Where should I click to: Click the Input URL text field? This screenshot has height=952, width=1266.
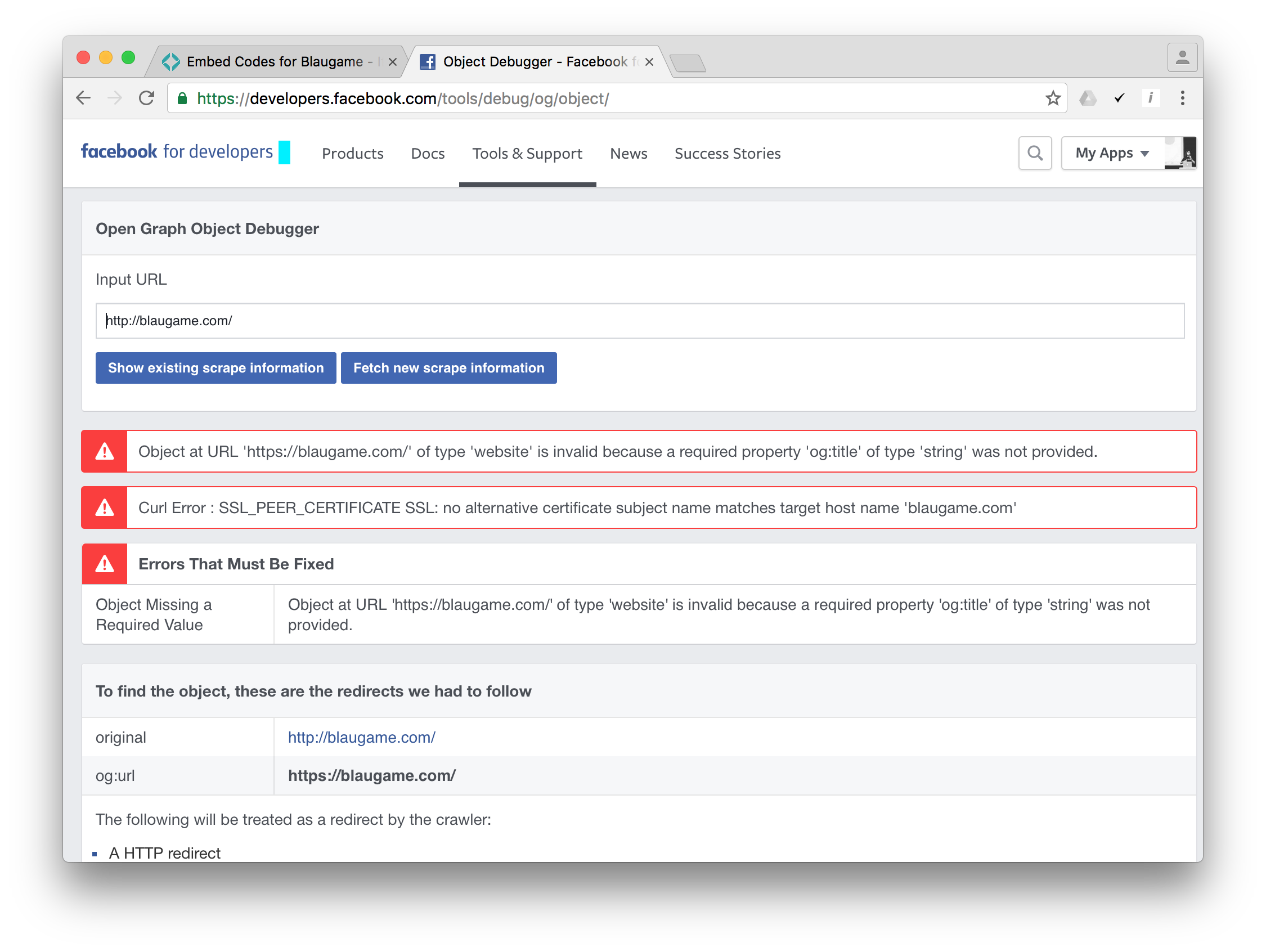coord(640,321)
